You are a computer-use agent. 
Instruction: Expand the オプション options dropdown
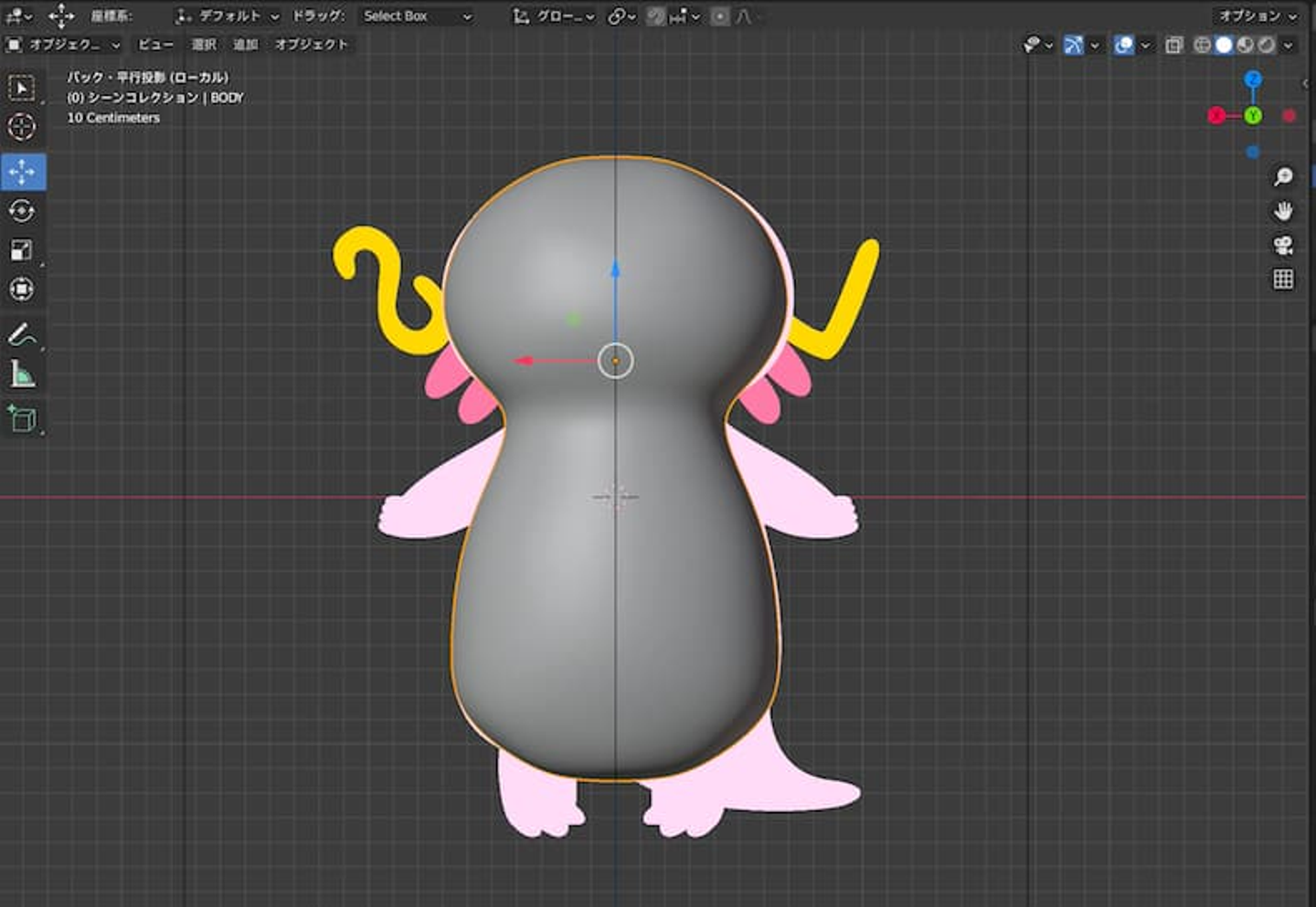click(x=1258, y=16)
